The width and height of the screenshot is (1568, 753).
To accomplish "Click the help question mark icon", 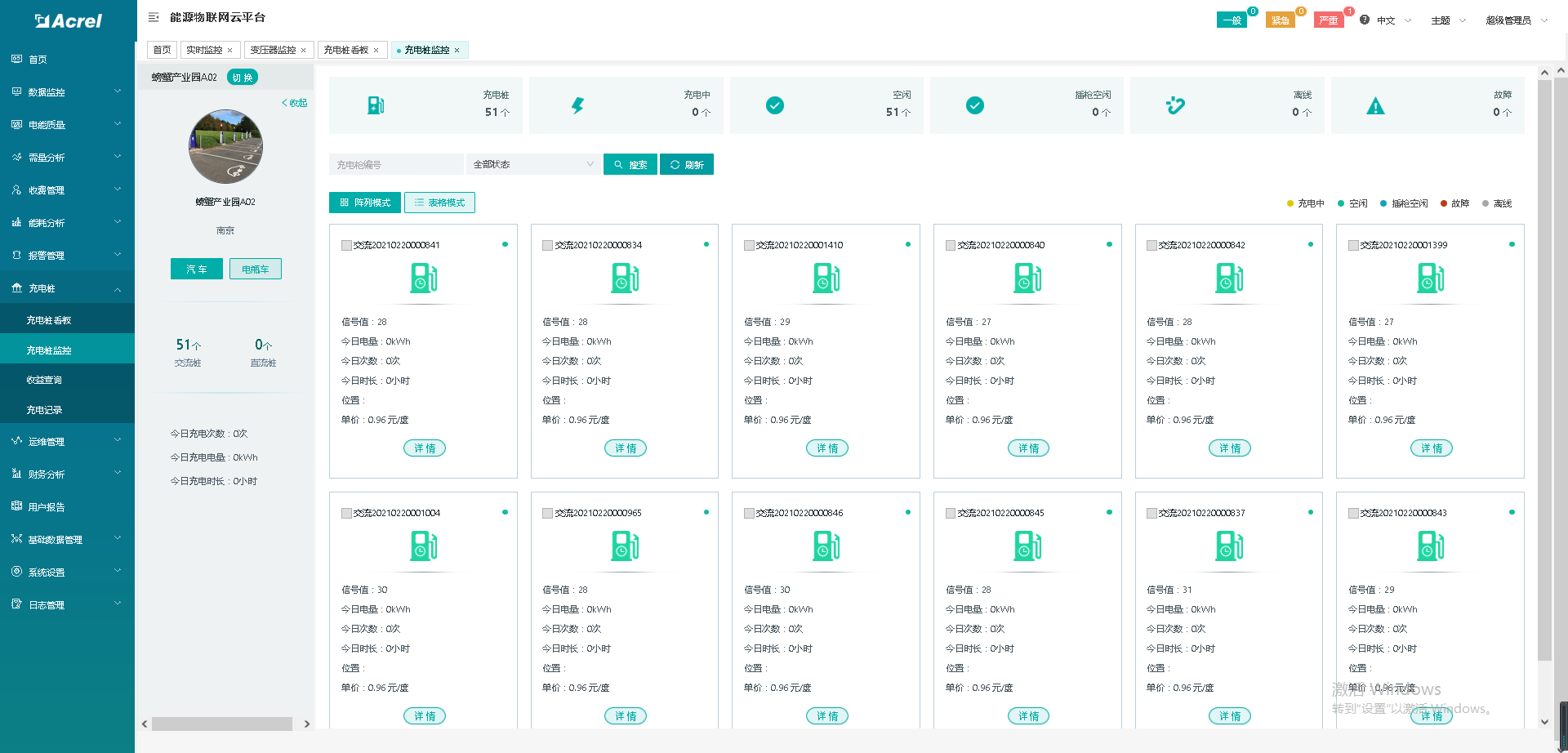I will tap(1365, 20).
